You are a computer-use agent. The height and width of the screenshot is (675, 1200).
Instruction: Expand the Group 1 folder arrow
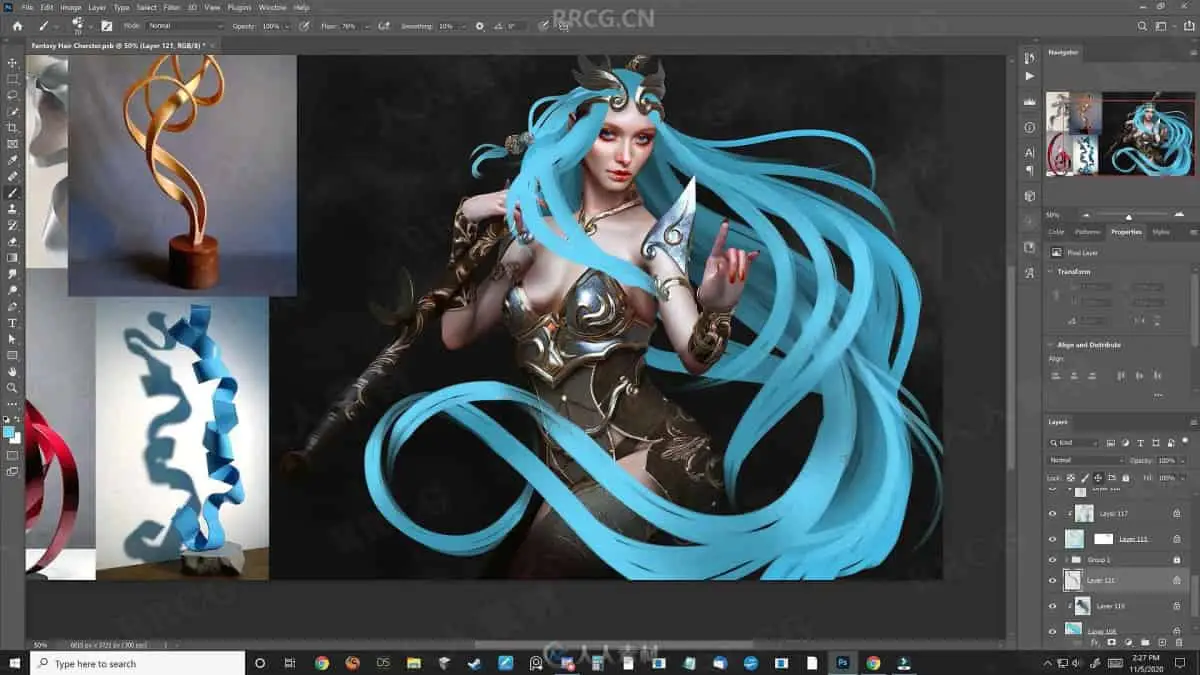tap(1065, 559)
